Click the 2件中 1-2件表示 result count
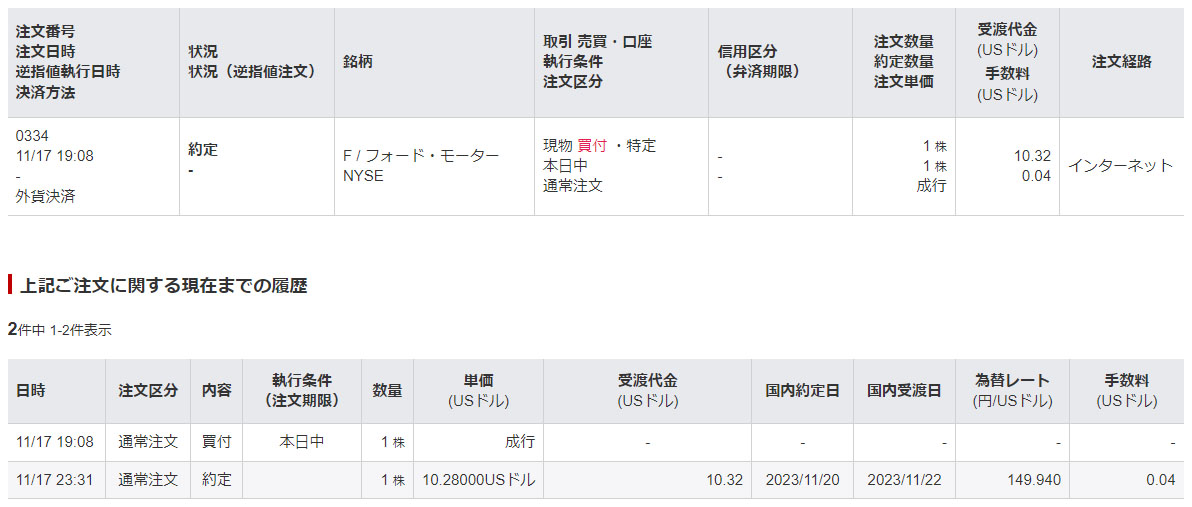 pyautogui.click(x=60, y=330)
